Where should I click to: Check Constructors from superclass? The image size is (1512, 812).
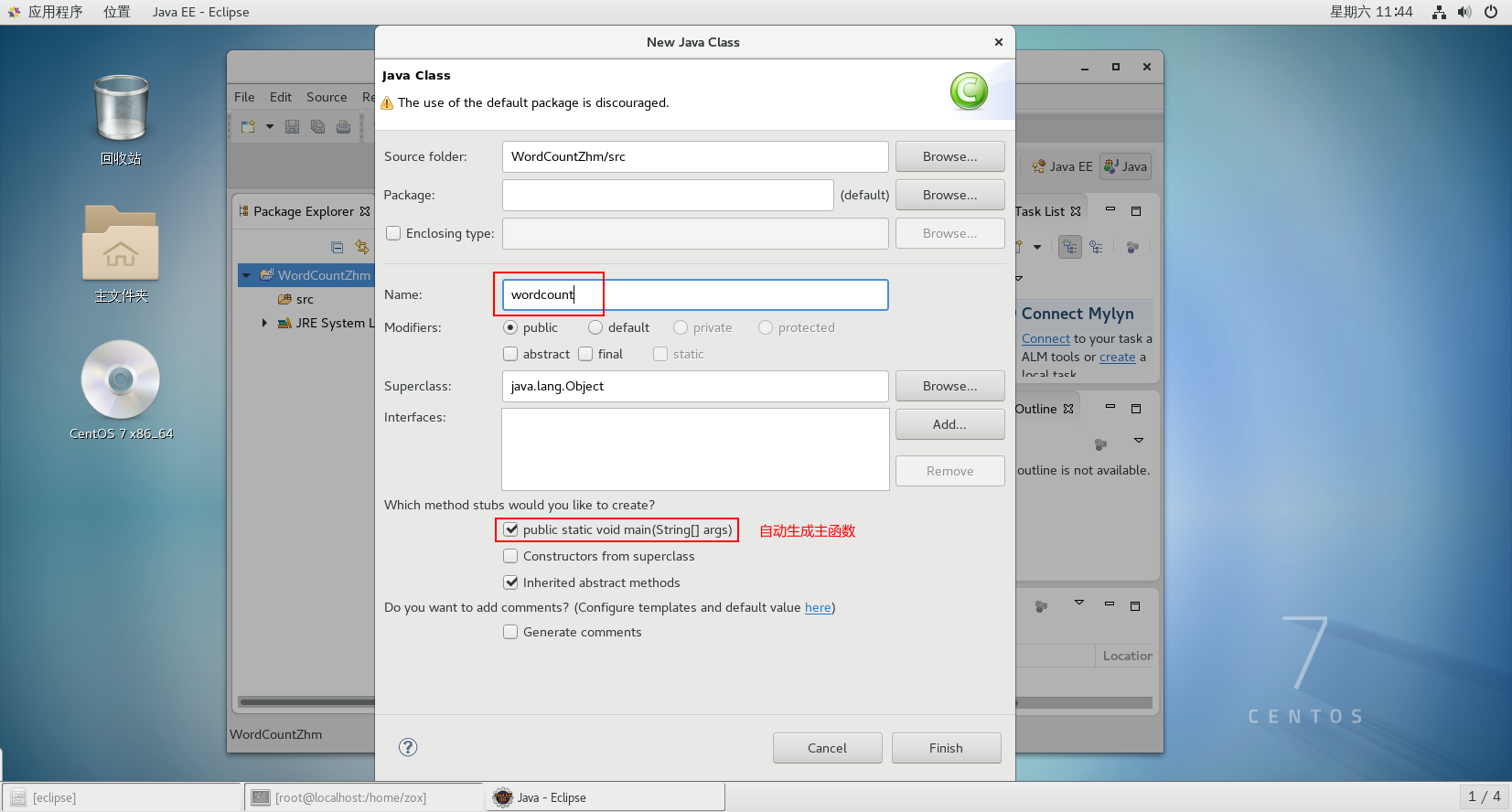[x=510, y=556]
